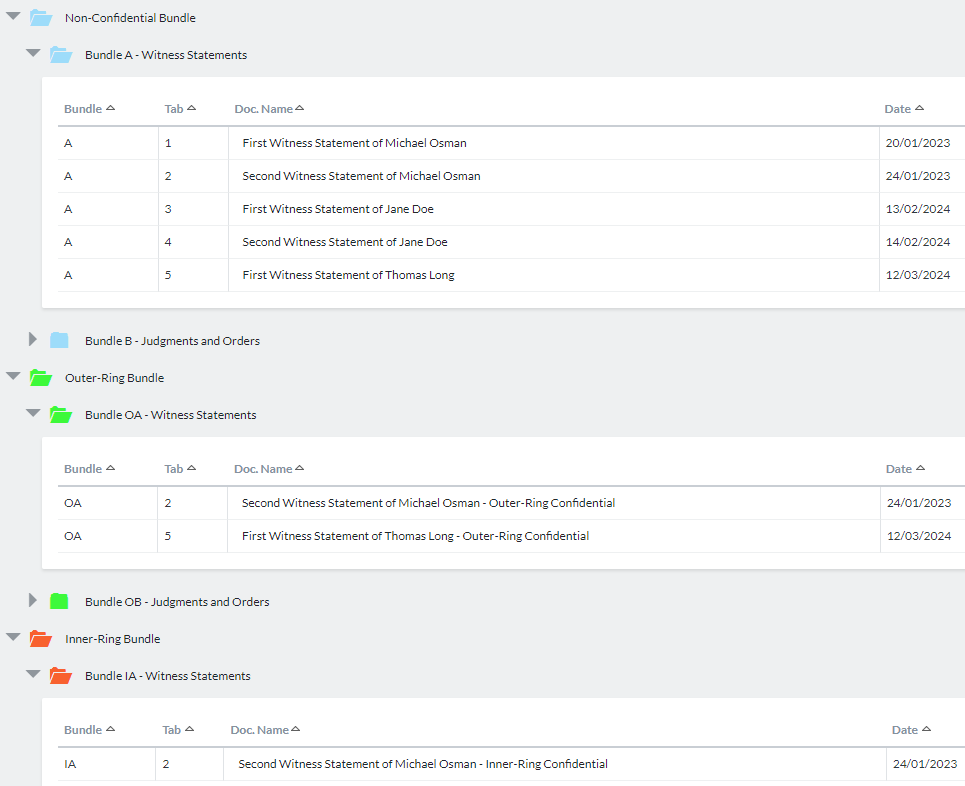This screenshot has height=786, width=965.
Task: Select Bundle IA - Witness Statements label
Action: [168, 676]
